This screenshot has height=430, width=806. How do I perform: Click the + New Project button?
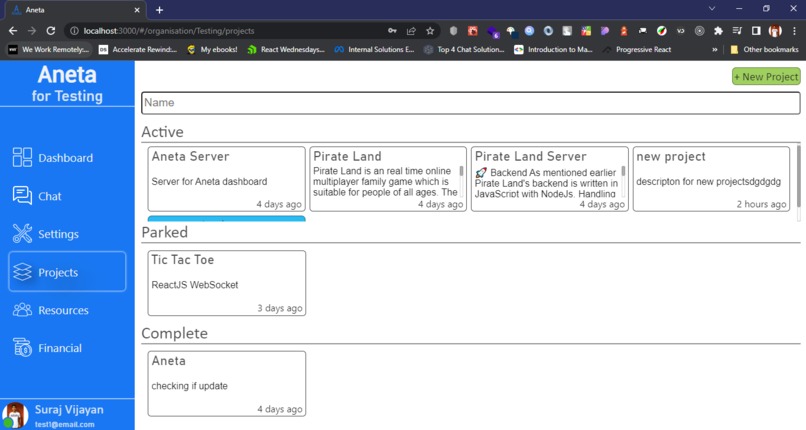pyautogui.click(x=766, y=77)
